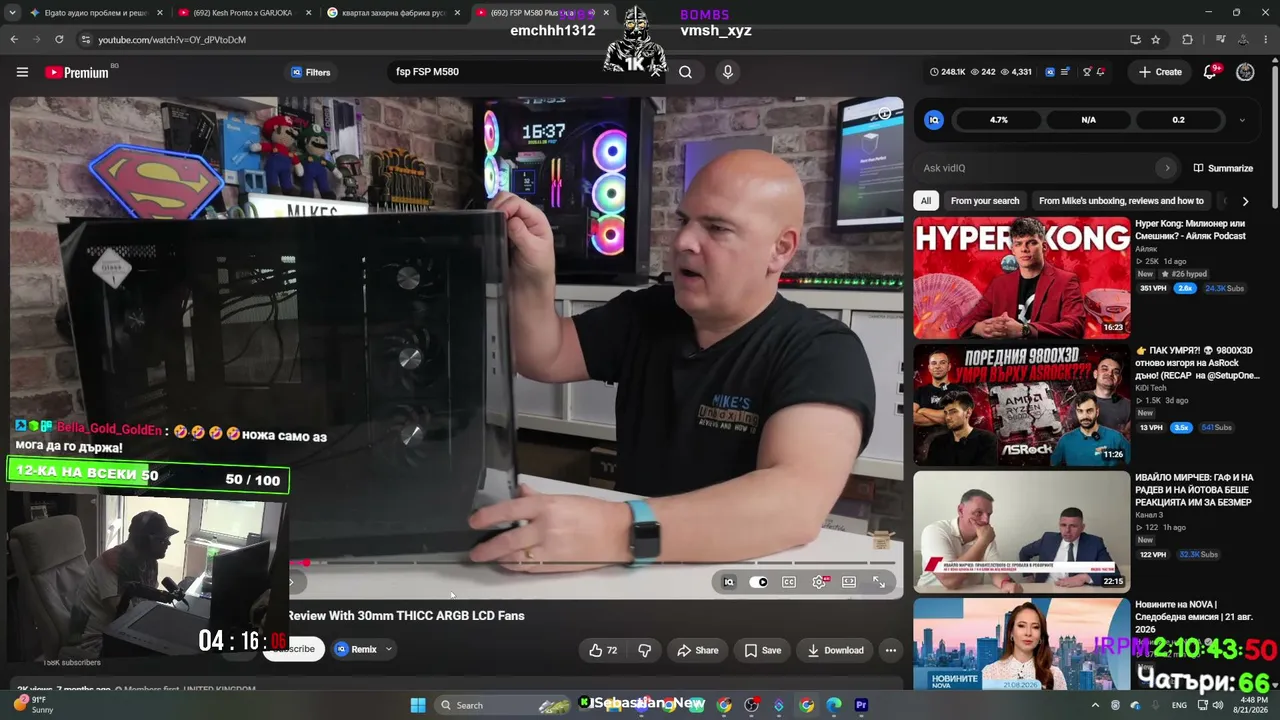Open vidIQ Remix dropdown
This screenshot has width=1280, height=720.
[364, 649]
